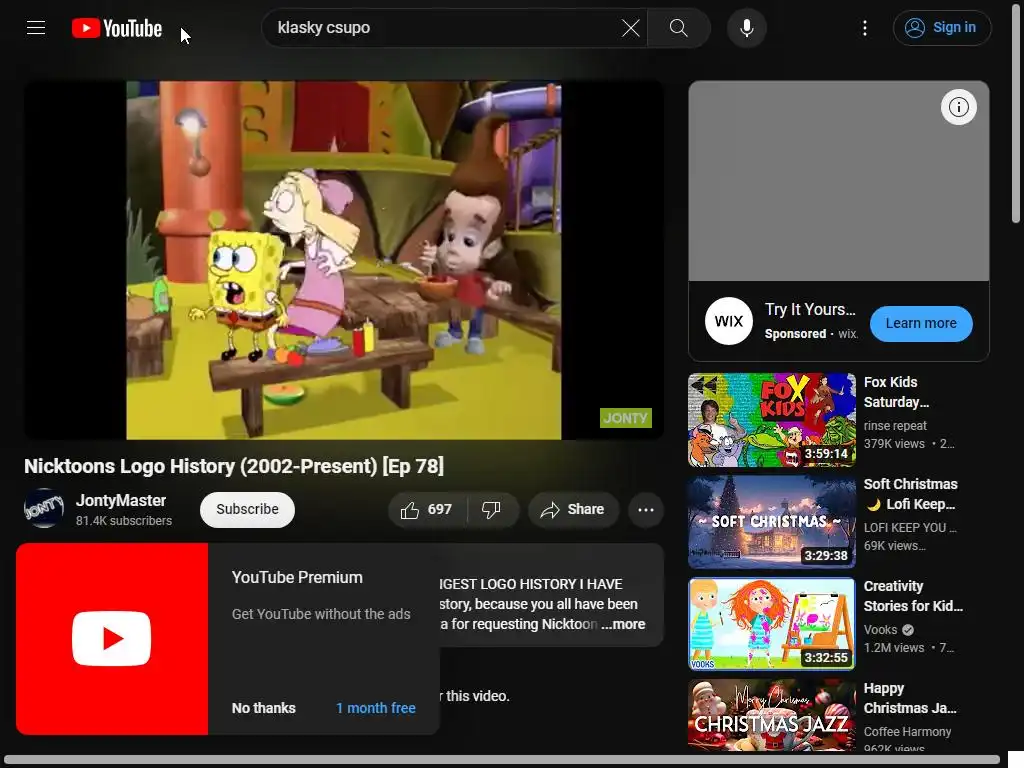
Task: Click the JONTY watermark in the player
Action: [x=626, y=418]
